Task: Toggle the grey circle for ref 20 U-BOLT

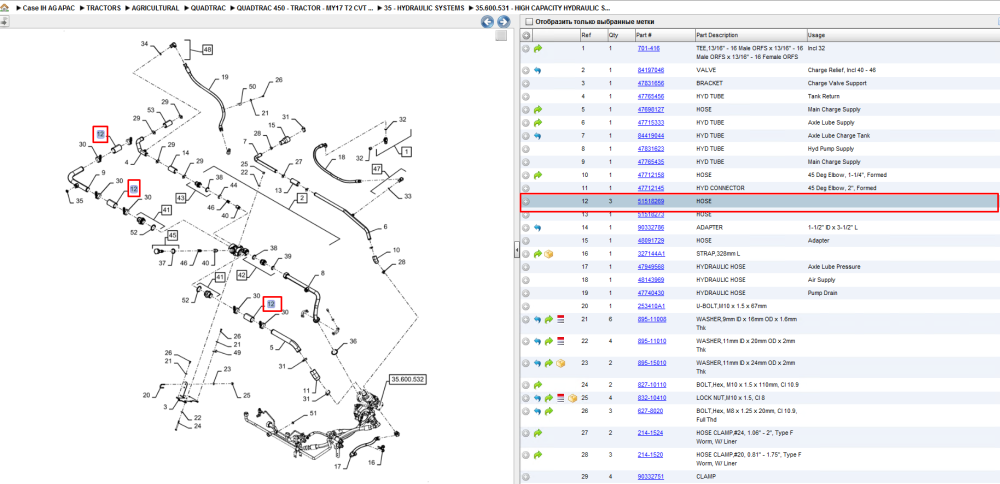Action: click(x=526, y=306)
